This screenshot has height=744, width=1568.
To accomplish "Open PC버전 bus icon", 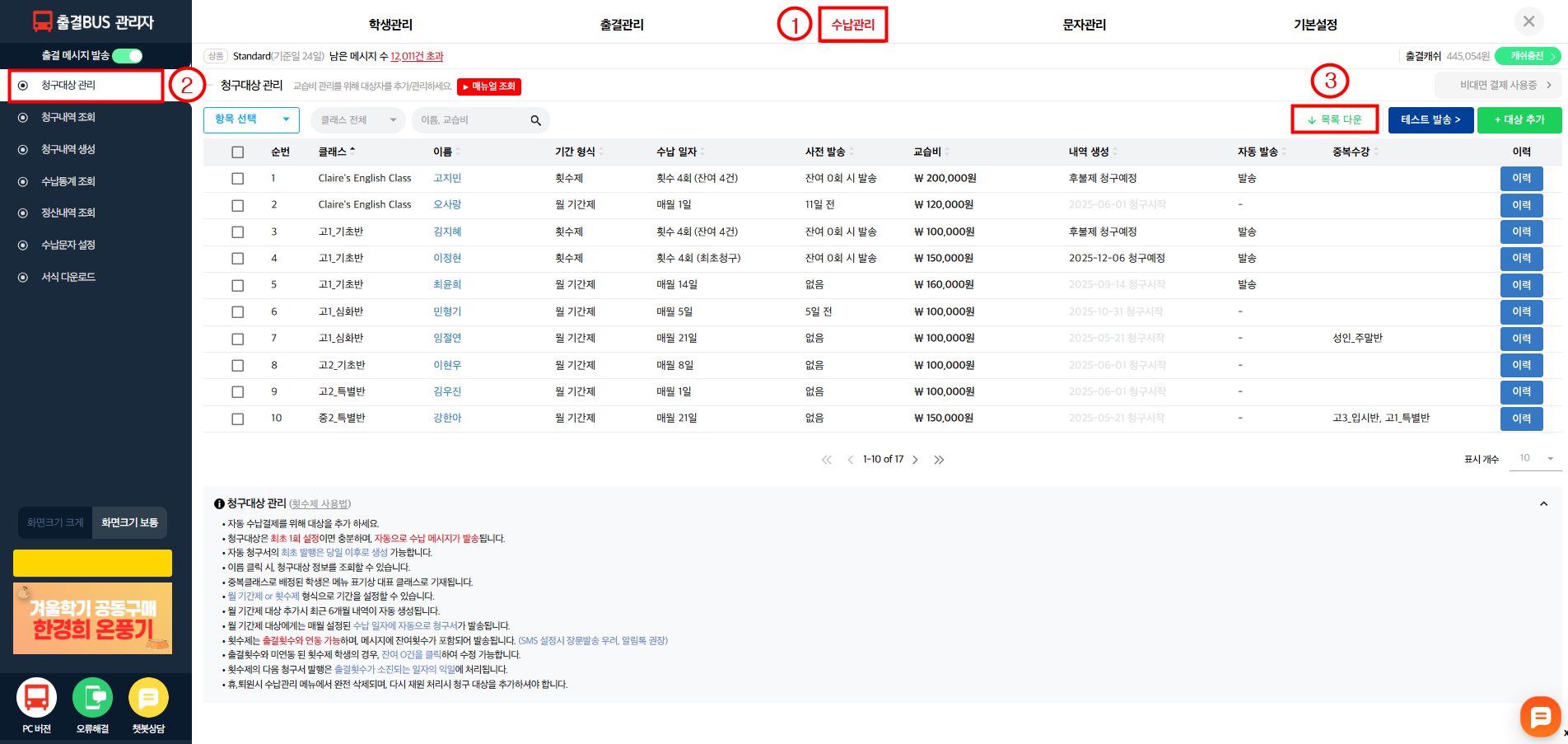I will coord(36,698).
